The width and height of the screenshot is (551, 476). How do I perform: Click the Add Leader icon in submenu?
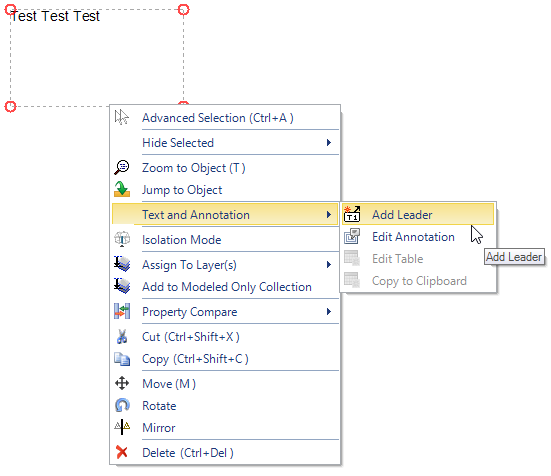[x=352, y=214]
